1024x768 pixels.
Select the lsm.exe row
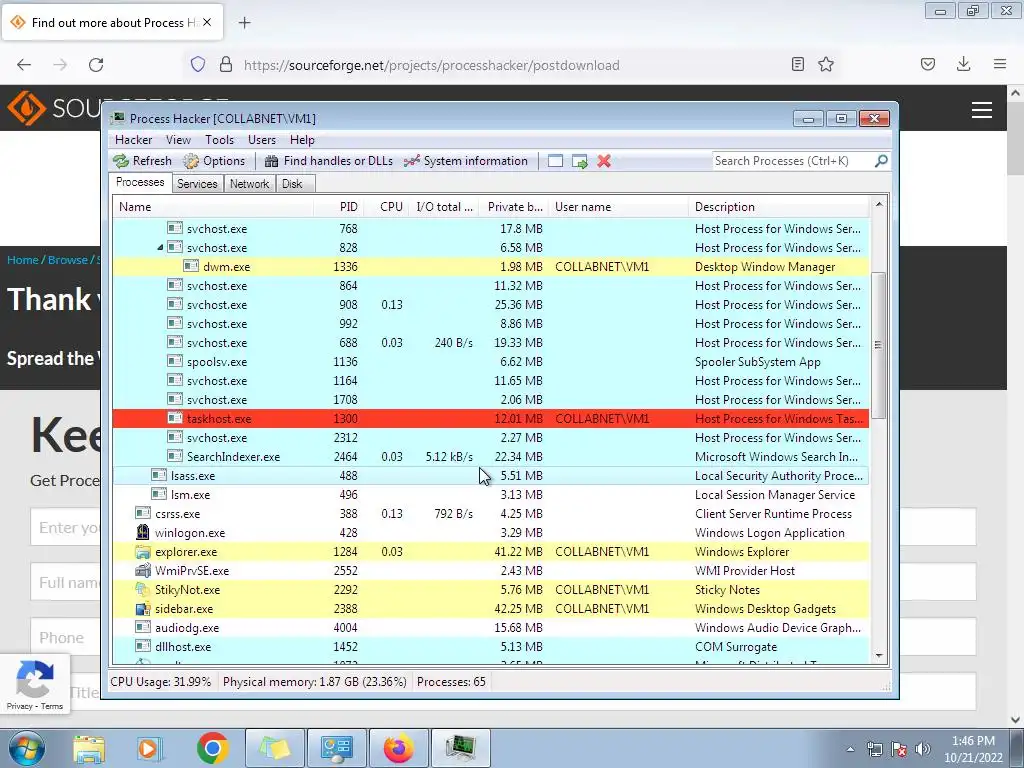point(490,494)
